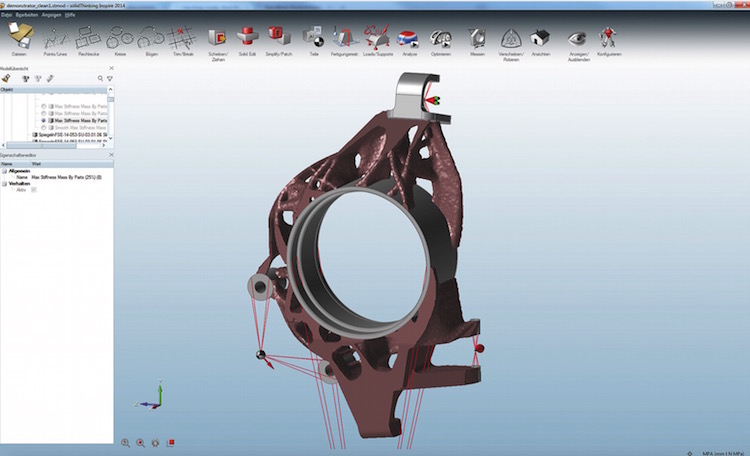Open the Bearbeiten menu
The width and height of the screenshot is (750, 456).
point(26,16)
